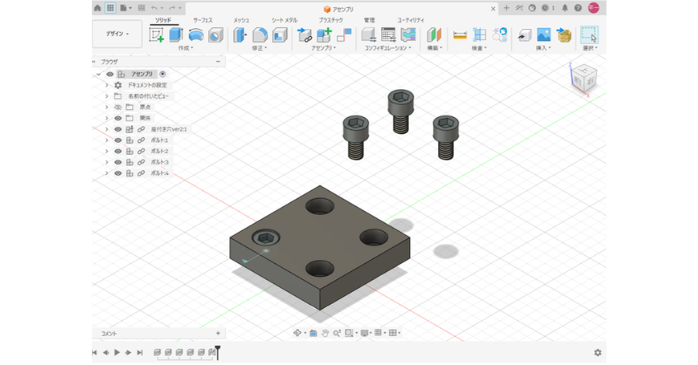Select the Joint tool icon

pos(344,35)
